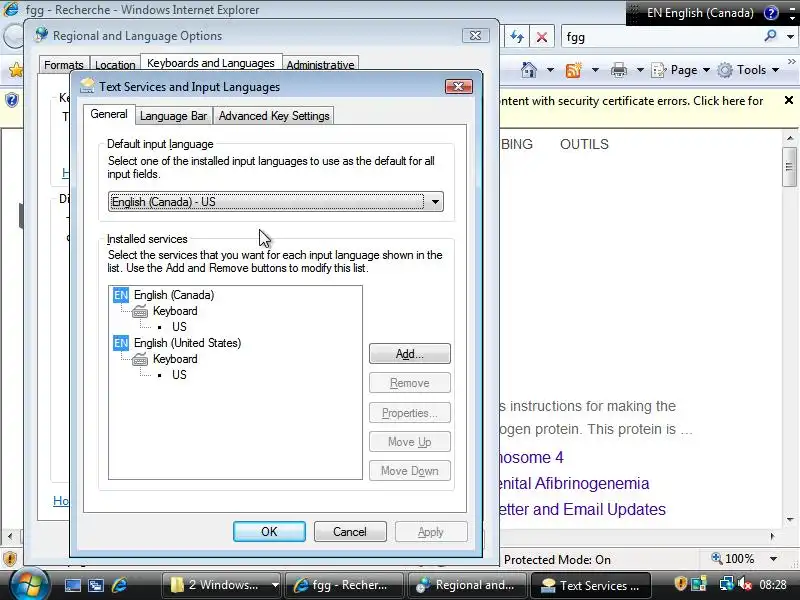Screen dimensions: 800x600
Task: Expand the Home button dropdown arrow
Action: point(550,69)
